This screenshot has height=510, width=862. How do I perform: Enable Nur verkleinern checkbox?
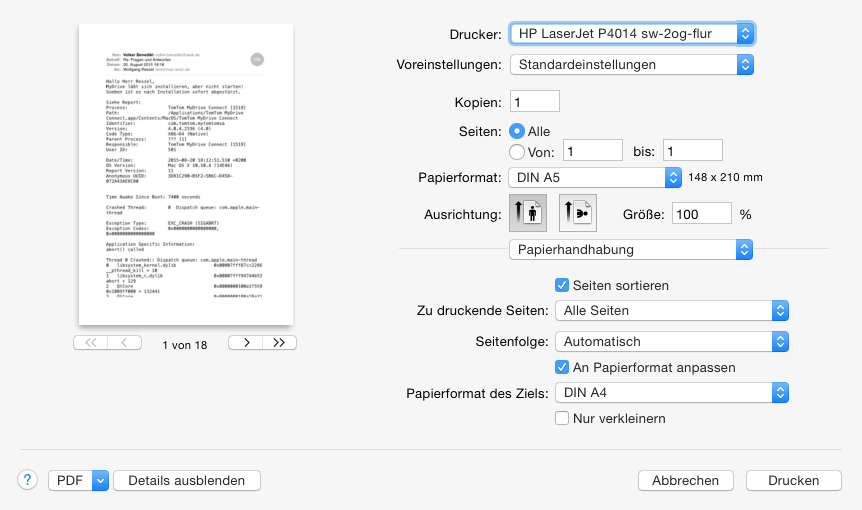point(562,418)
